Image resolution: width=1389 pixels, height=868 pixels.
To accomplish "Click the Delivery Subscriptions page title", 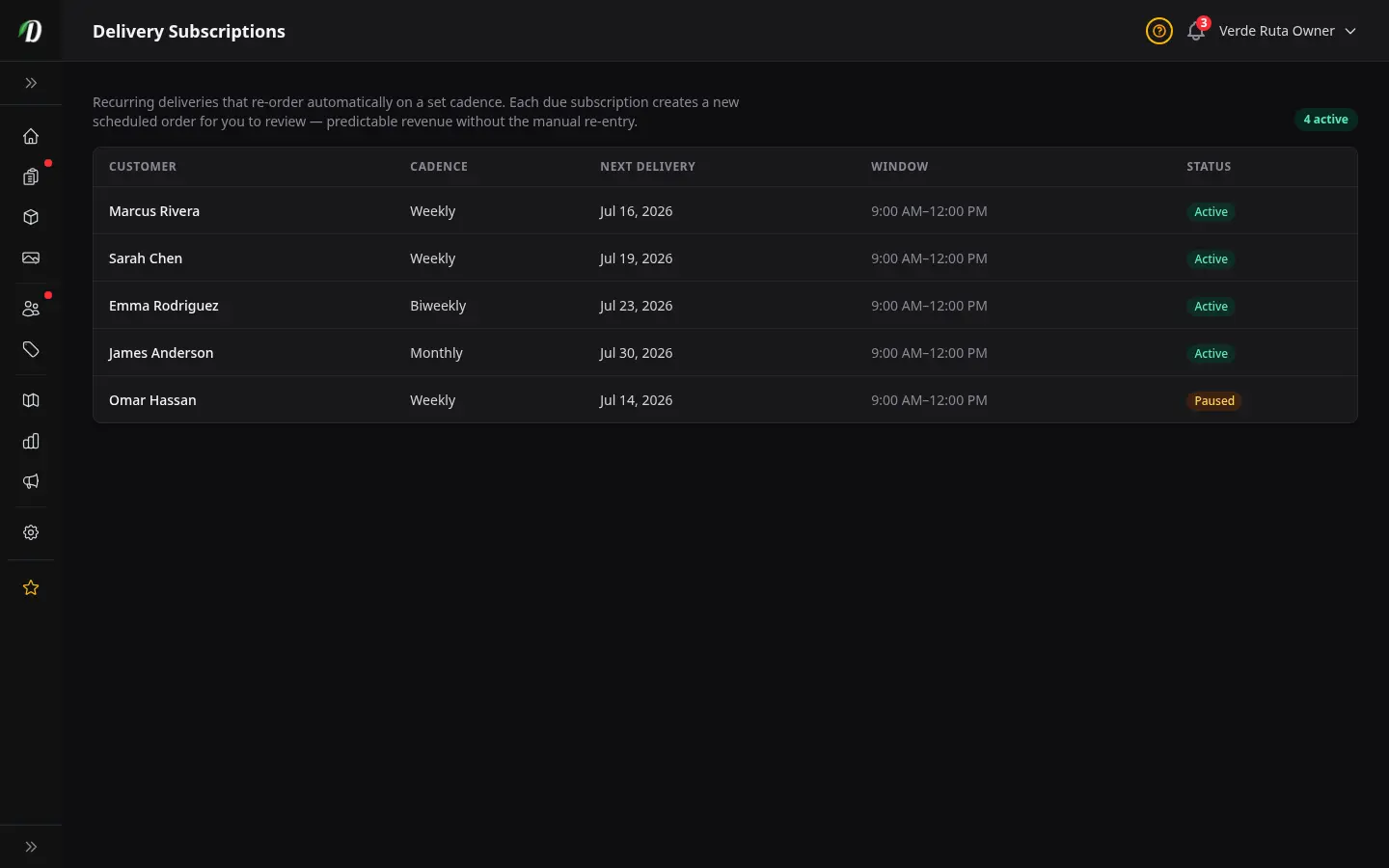I will pyautogui.click(x=189, y=31).
